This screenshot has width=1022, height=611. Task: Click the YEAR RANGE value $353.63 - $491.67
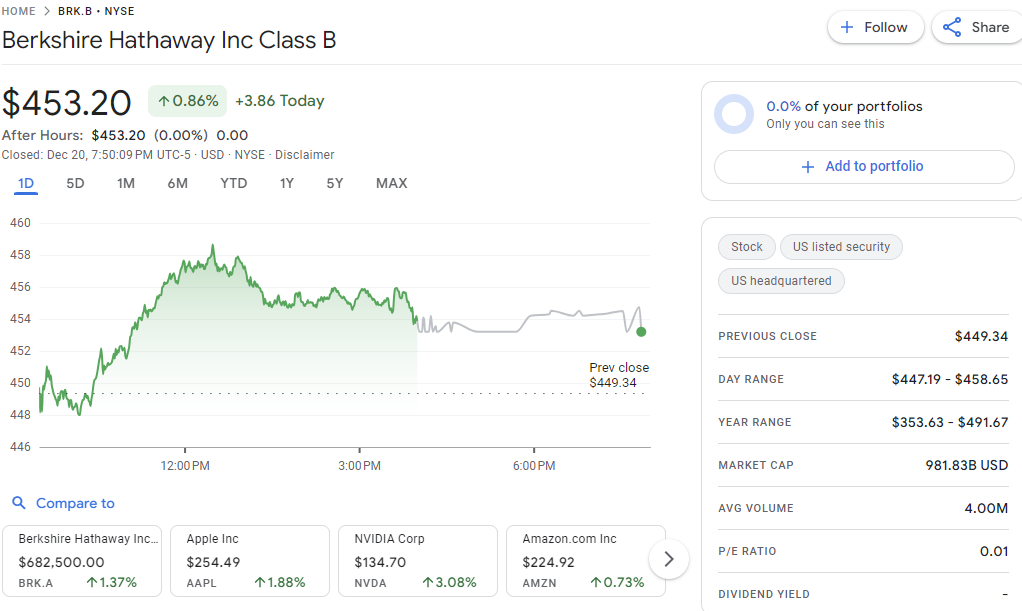tap(950, 423)
